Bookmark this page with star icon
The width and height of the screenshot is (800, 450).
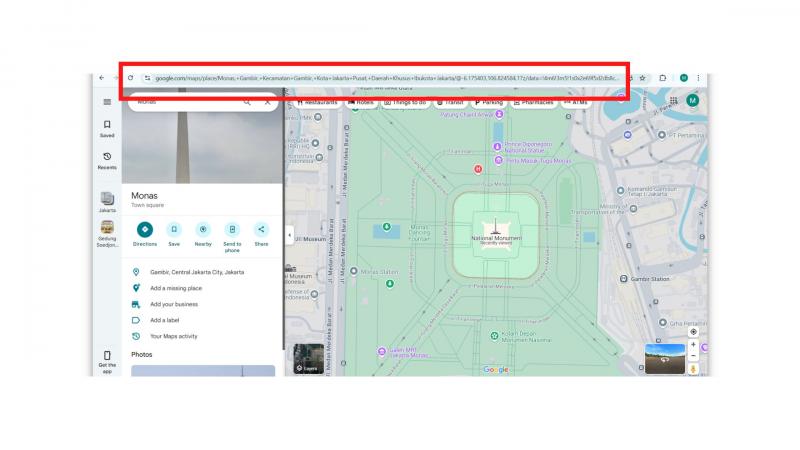click(643, 78)
